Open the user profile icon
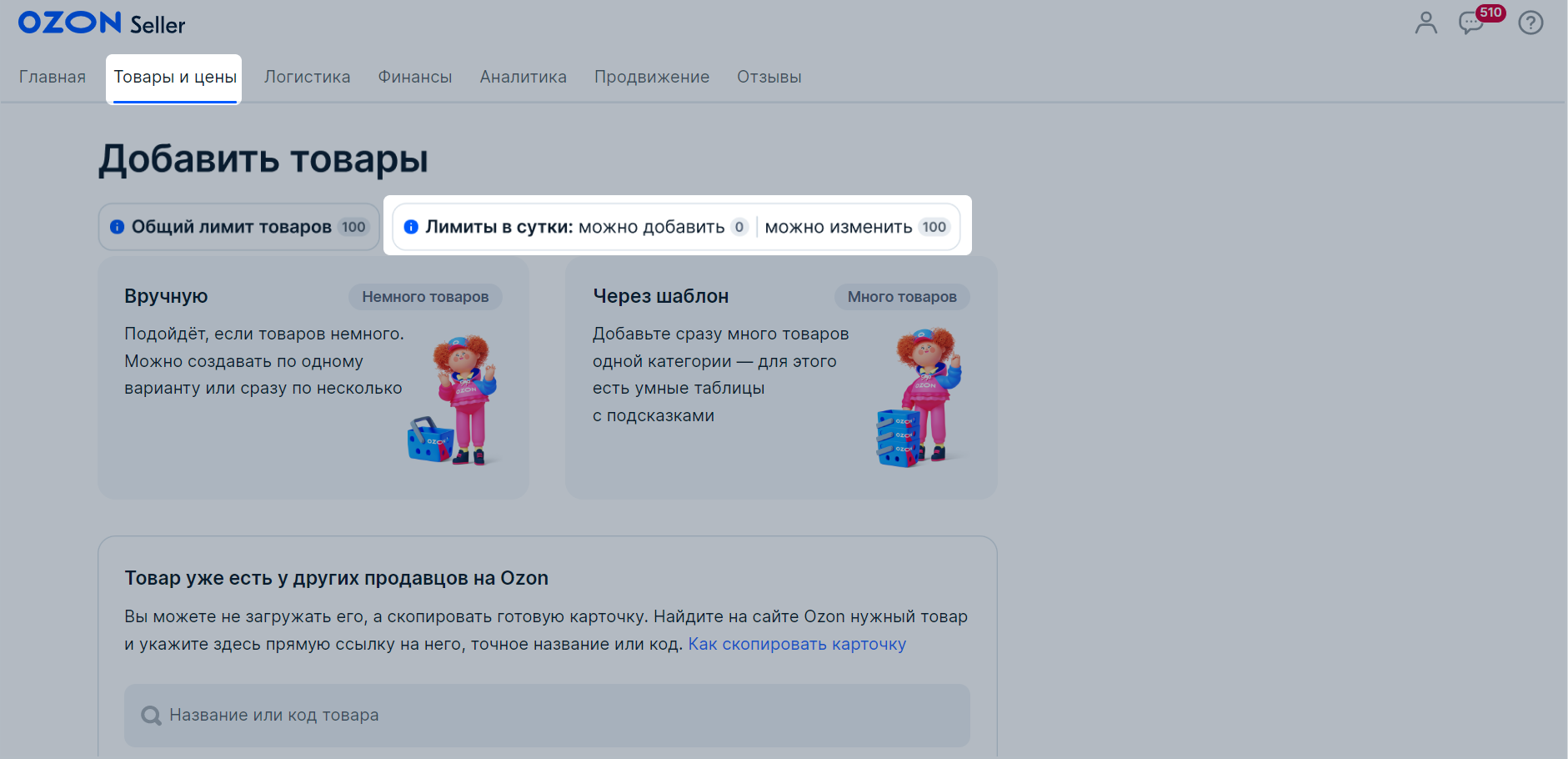This screenshot has width=1568, height=759. coord(1426,23)
